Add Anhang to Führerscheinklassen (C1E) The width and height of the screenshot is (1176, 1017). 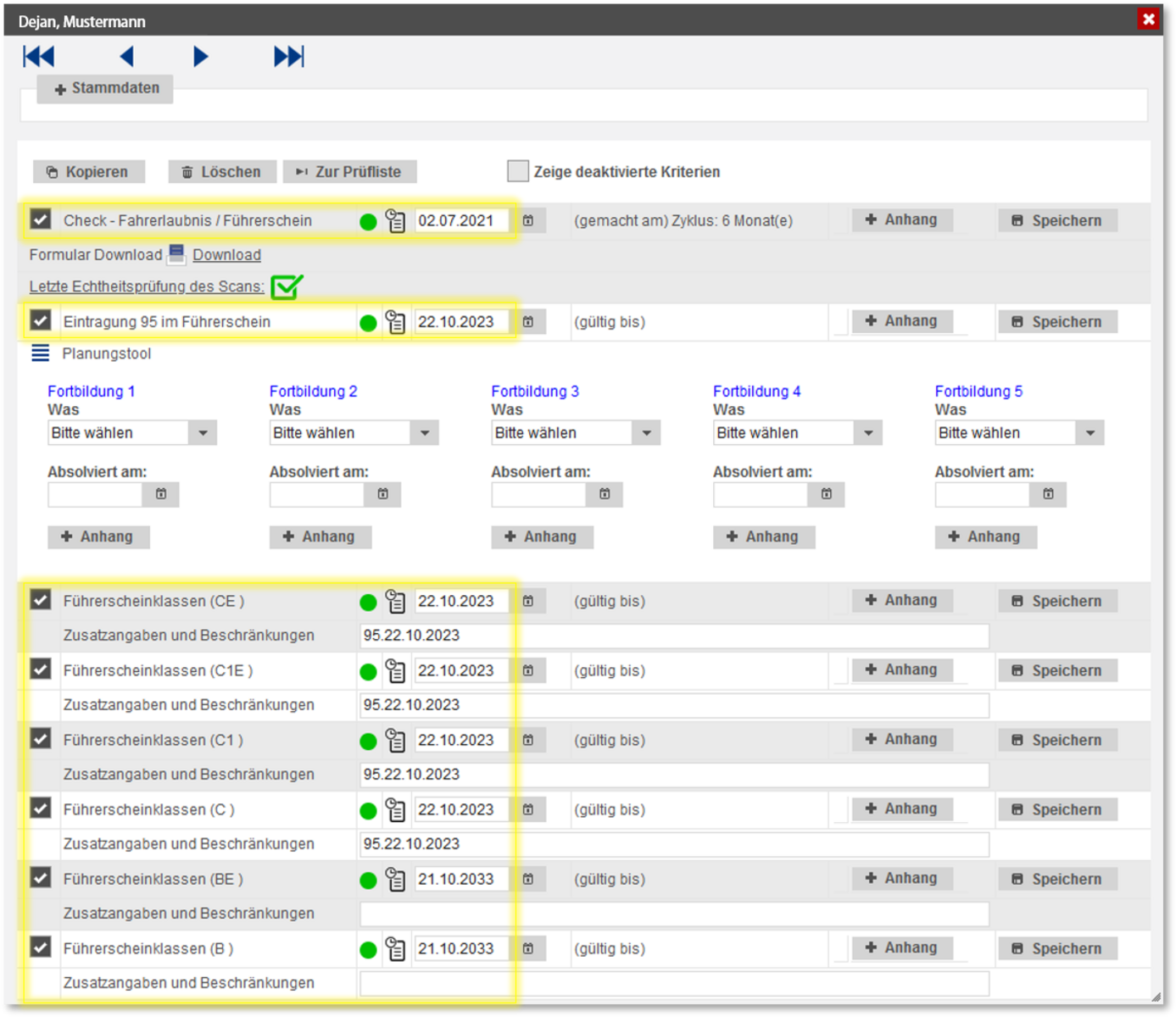pyautogui.click(x=902, y=670)
